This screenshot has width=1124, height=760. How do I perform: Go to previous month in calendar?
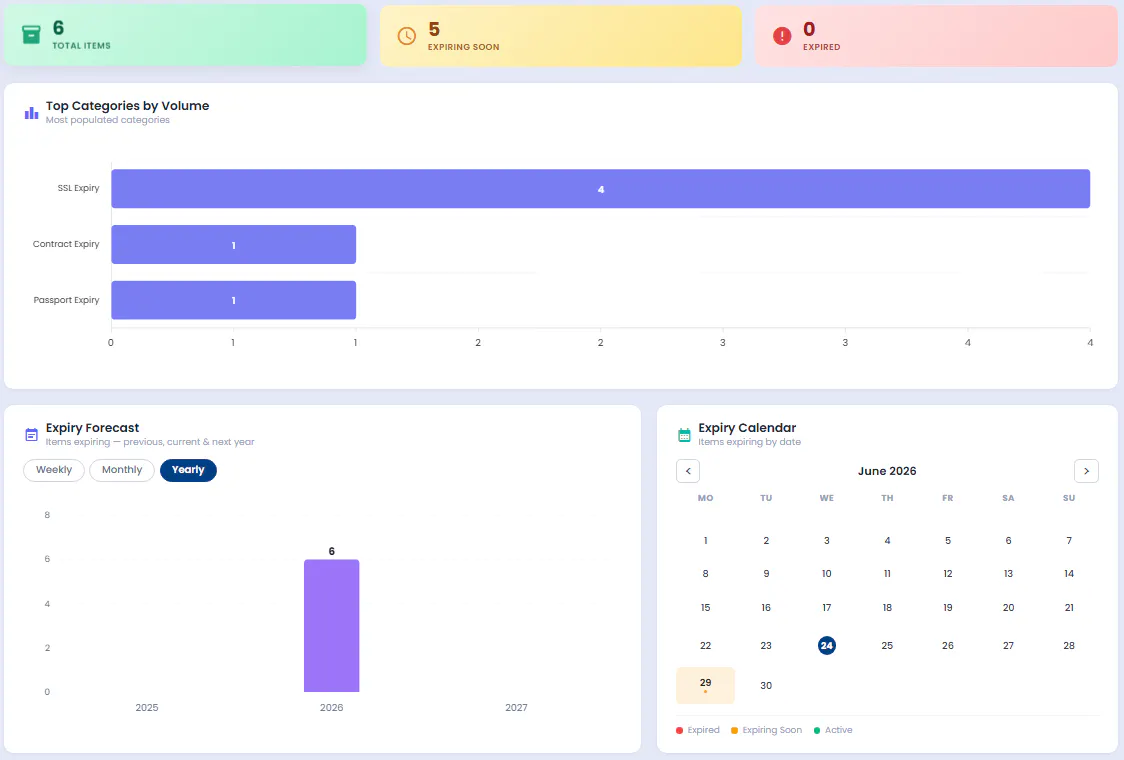tap(688, 471)
